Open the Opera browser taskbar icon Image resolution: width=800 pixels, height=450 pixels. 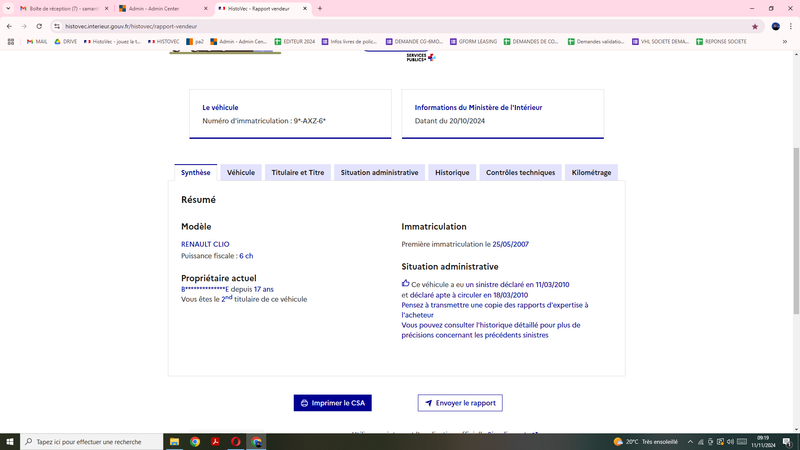(x=236, y=442)
